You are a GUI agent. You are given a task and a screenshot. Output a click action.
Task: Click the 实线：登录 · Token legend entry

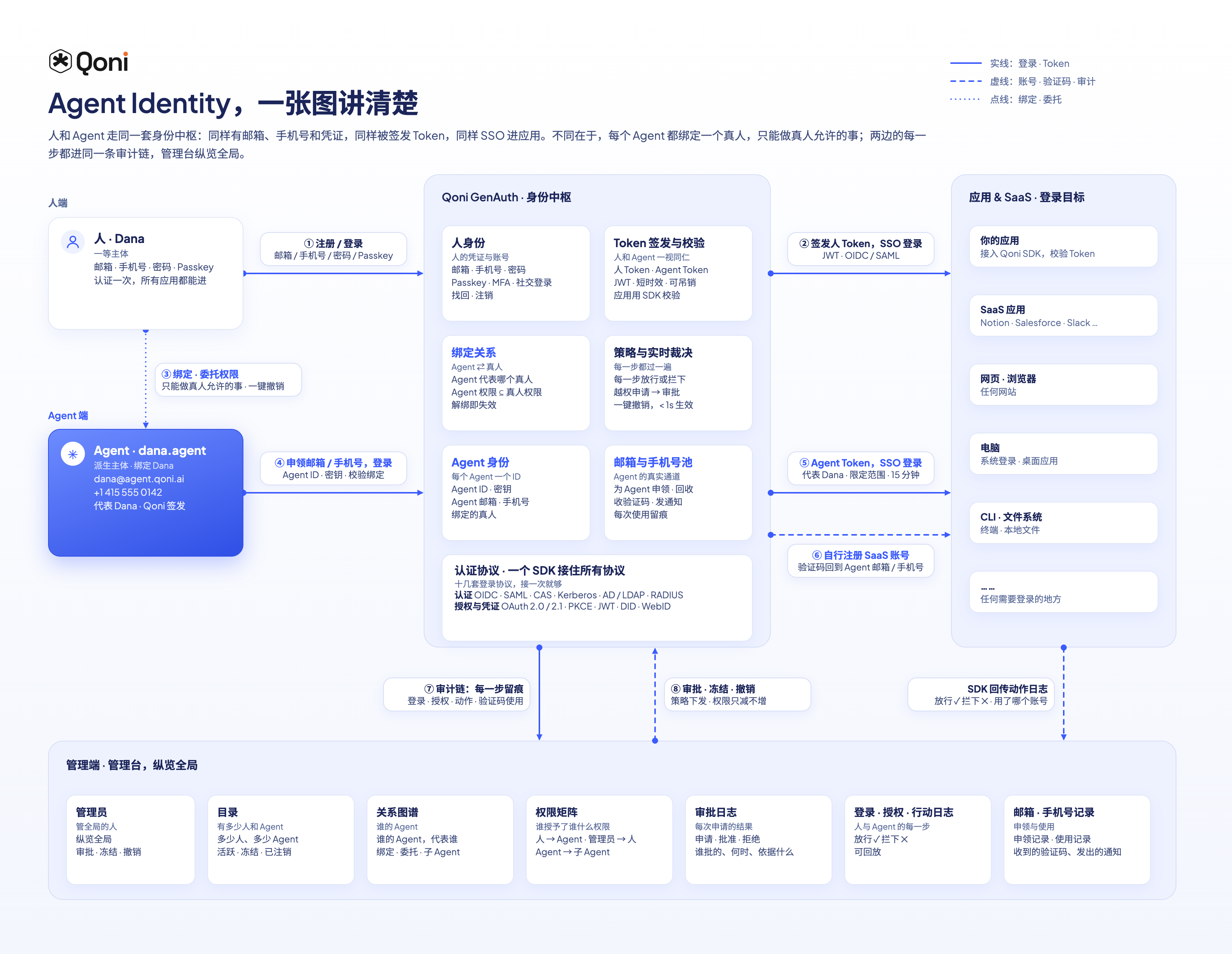[x=1010, y=63]
